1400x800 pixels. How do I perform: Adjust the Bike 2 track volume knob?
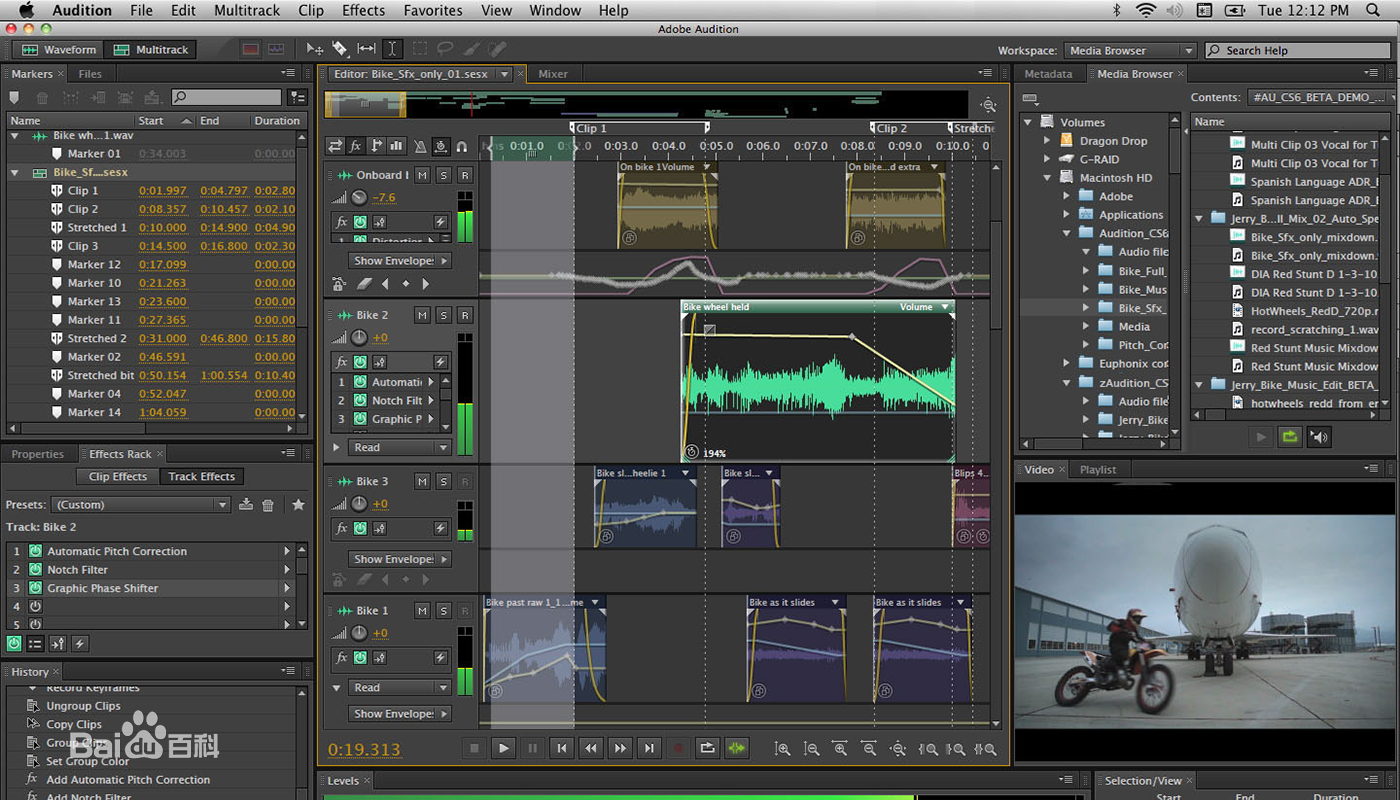pos(359,338)
